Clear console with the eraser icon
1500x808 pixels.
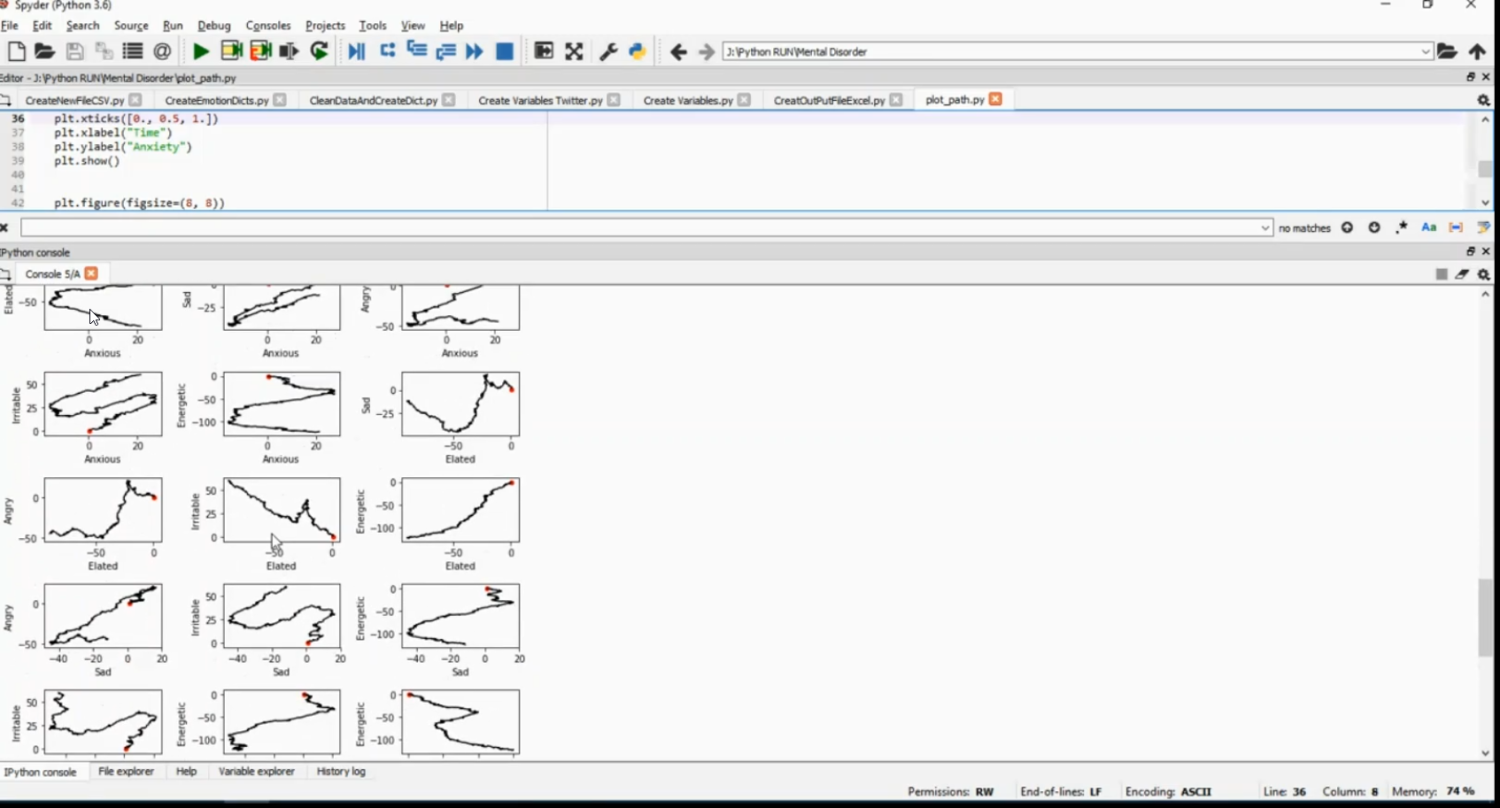point(1462,274)
